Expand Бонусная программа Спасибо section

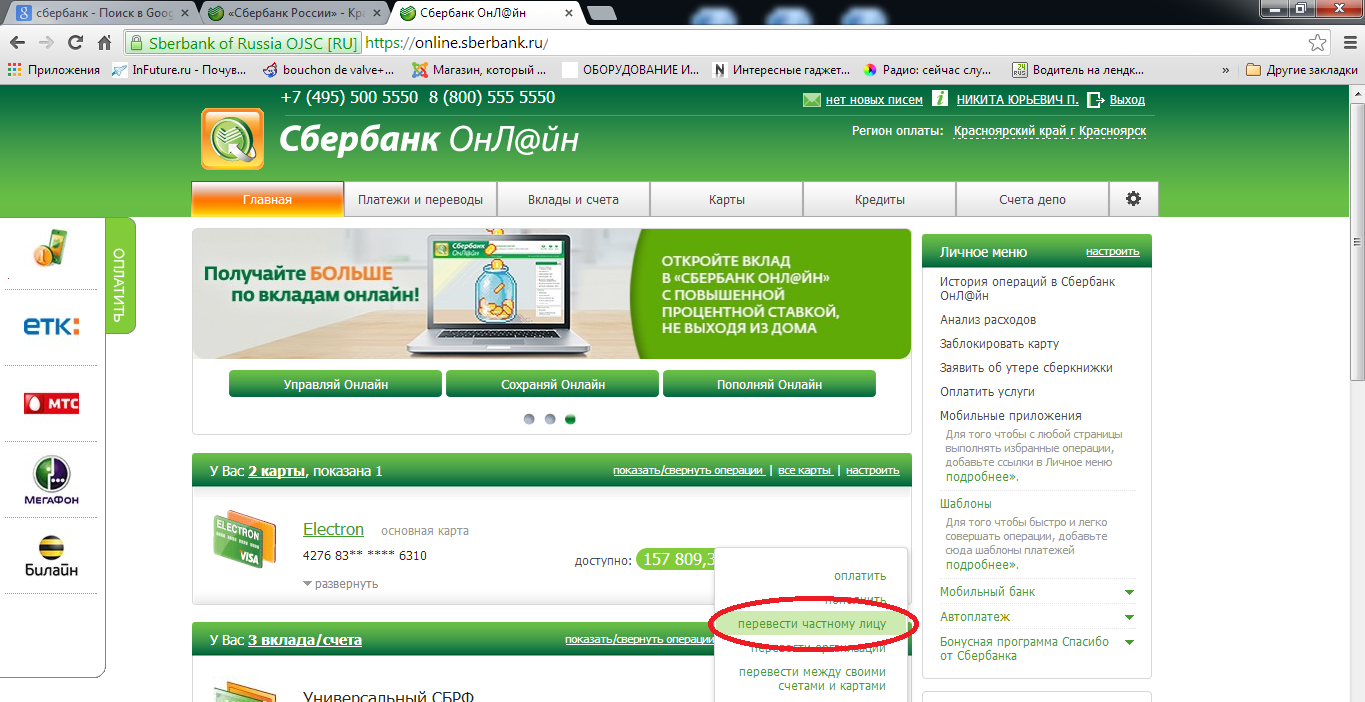click(x=1037, y=649)
